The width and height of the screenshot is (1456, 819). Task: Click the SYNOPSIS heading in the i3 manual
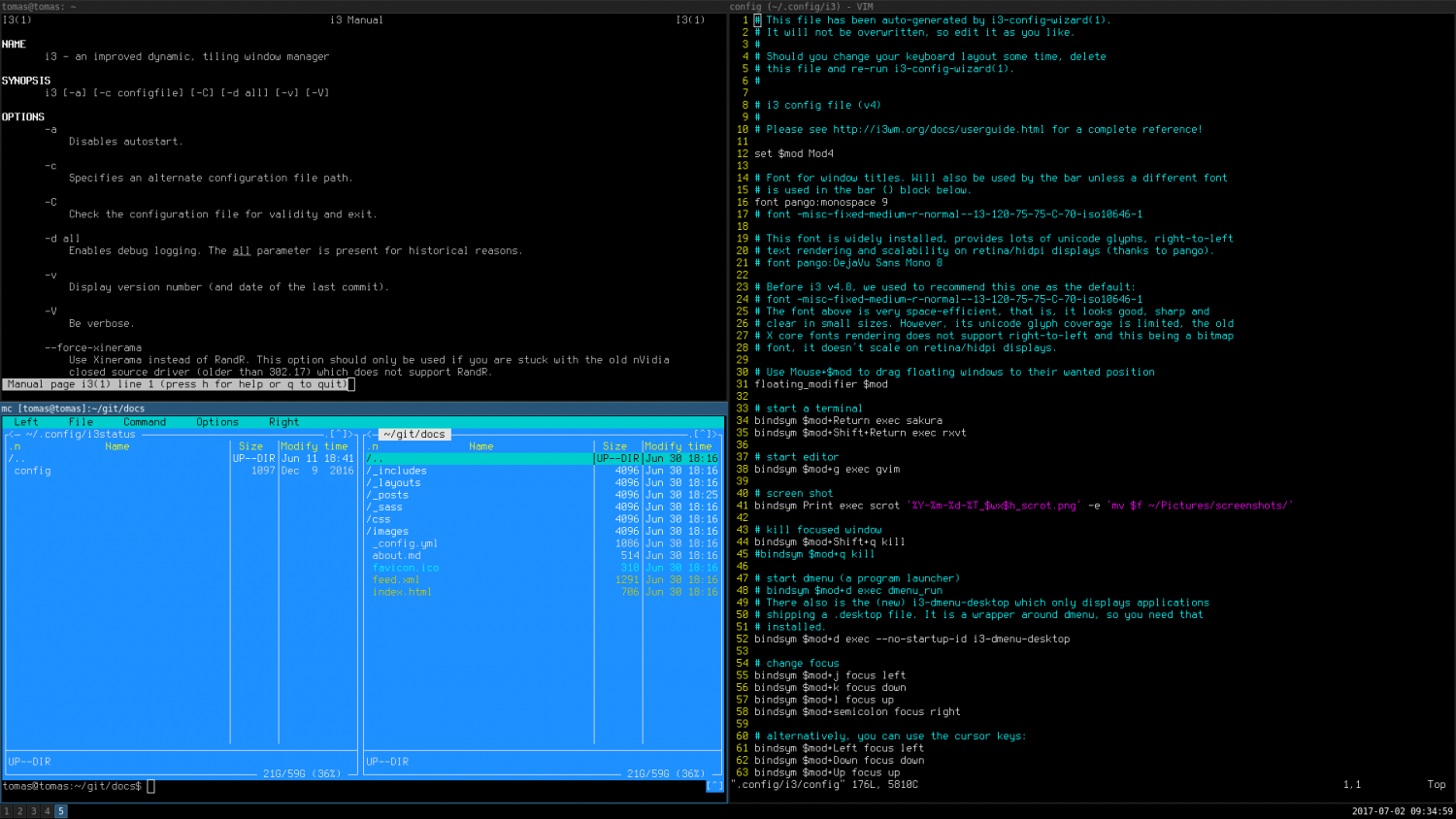(26, 81)
